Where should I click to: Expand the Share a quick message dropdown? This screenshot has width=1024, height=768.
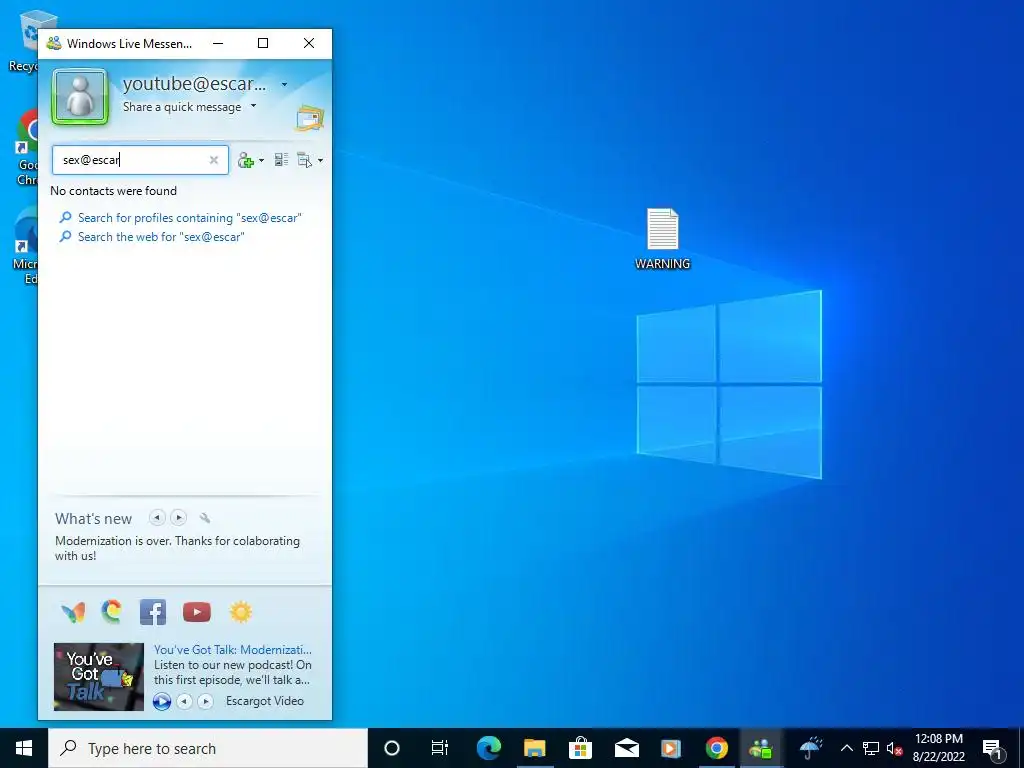[x=253, y=106]
